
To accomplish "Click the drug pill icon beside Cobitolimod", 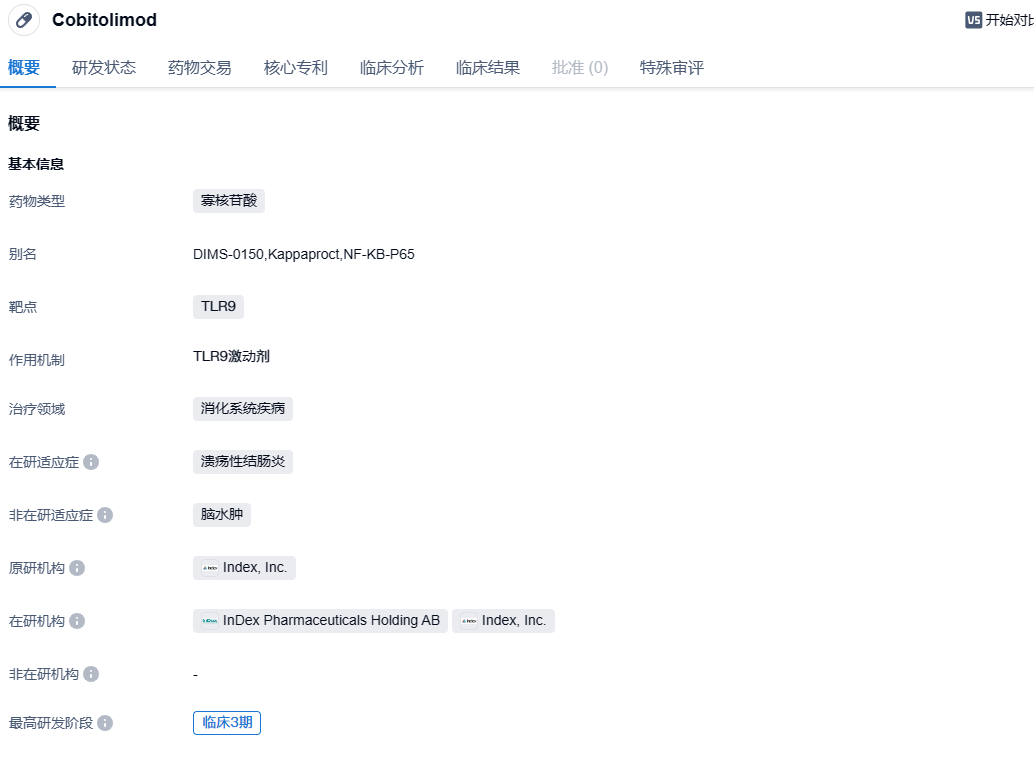I will (24, 20).
